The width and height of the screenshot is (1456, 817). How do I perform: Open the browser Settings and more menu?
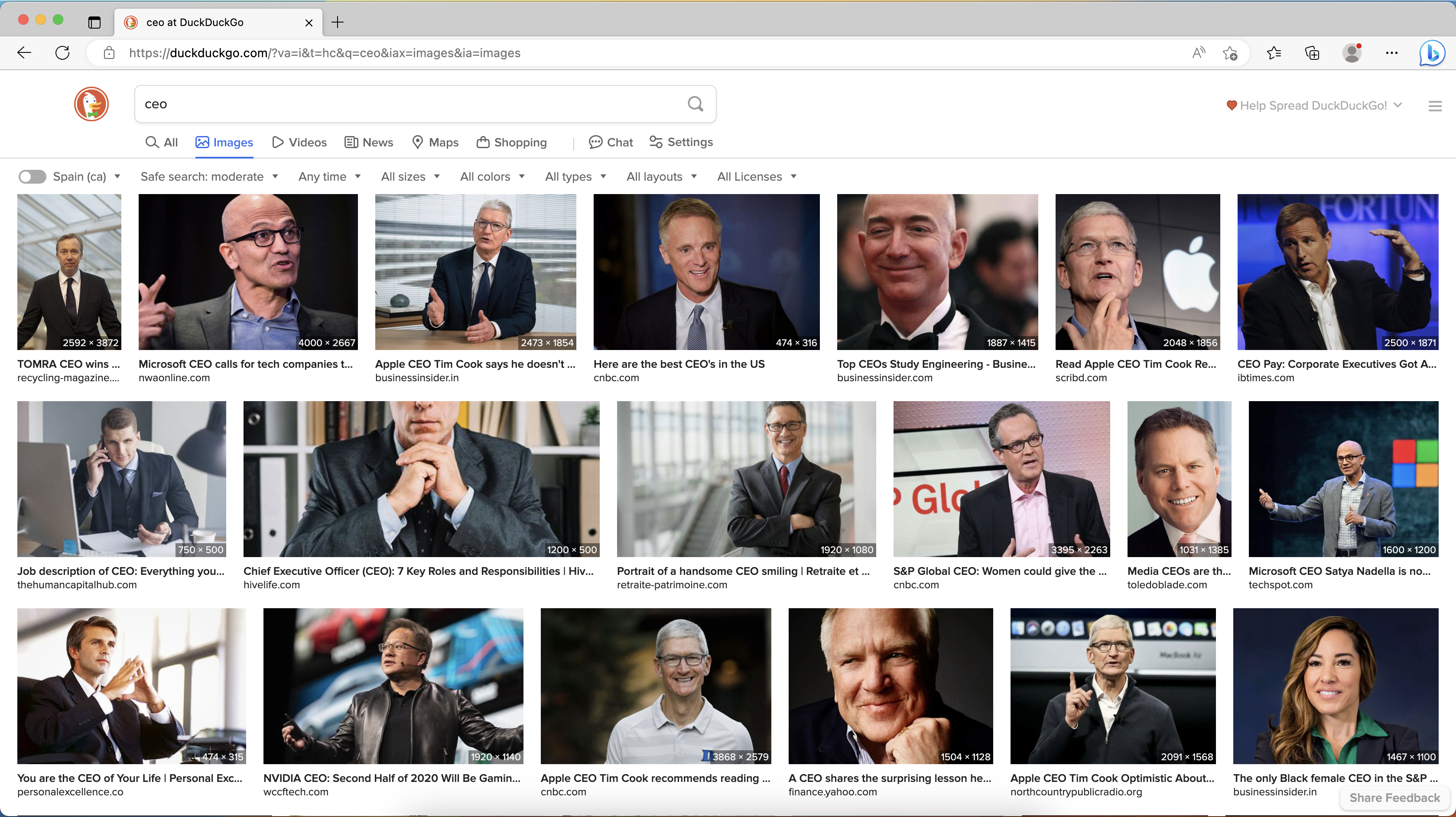tap(1391, 53)
